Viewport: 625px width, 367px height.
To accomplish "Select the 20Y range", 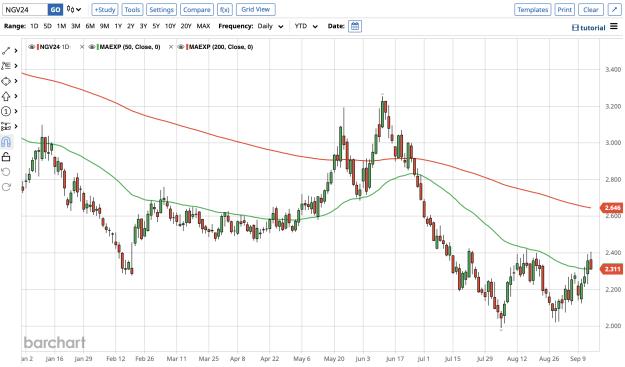I will pos(186,26).
